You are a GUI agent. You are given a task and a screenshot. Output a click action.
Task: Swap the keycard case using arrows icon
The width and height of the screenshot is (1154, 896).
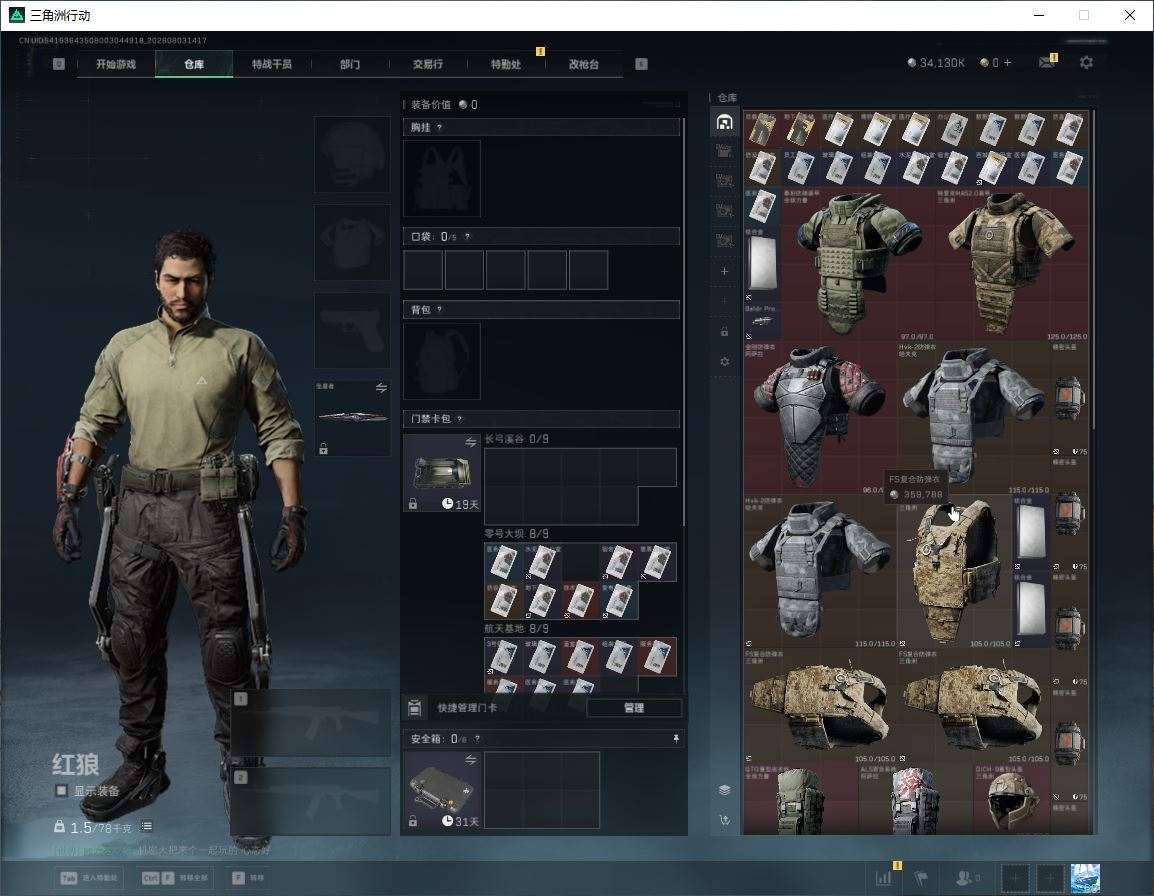470,442
